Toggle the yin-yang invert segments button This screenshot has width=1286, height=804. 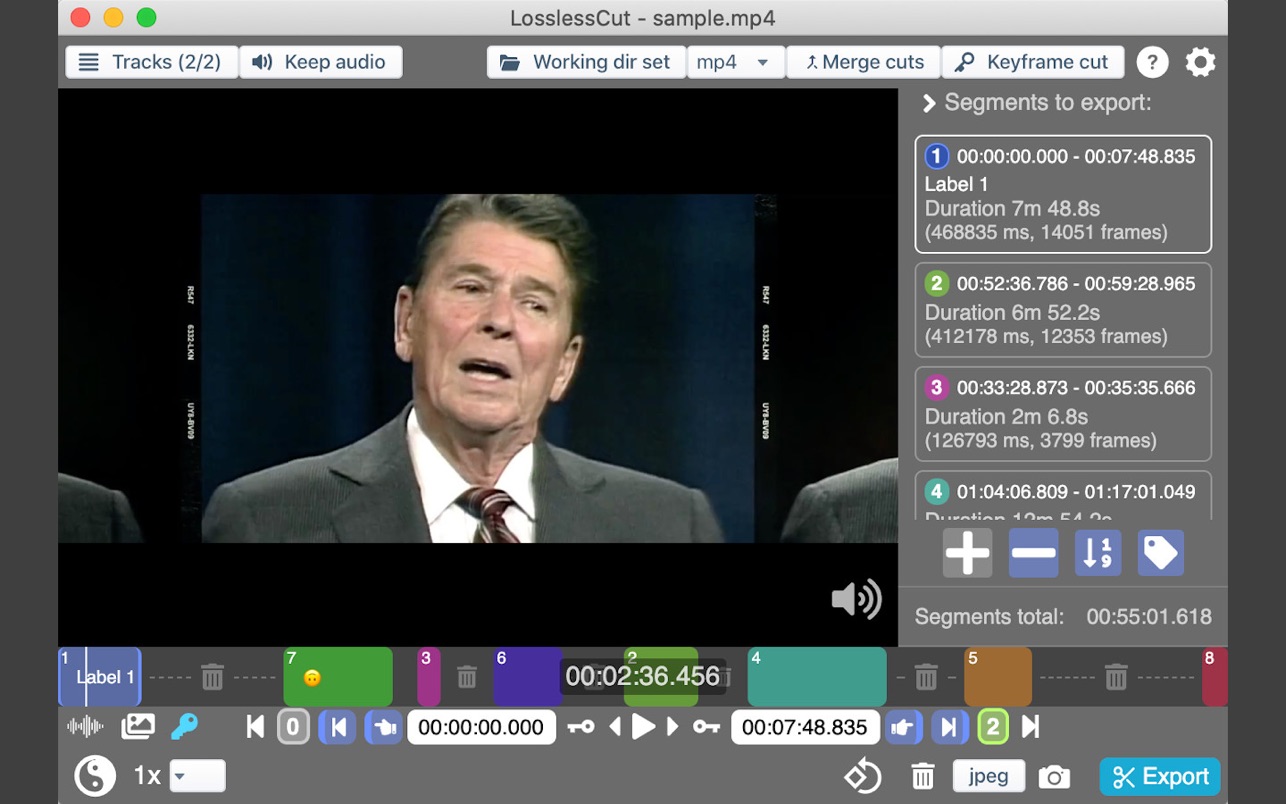click(95, 776)
